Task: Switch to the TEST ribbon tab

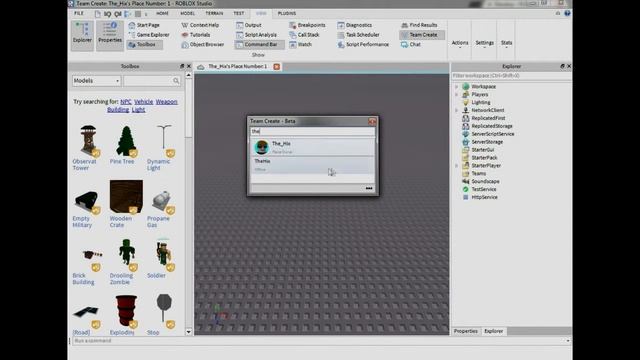Action: tap(238, 13)
